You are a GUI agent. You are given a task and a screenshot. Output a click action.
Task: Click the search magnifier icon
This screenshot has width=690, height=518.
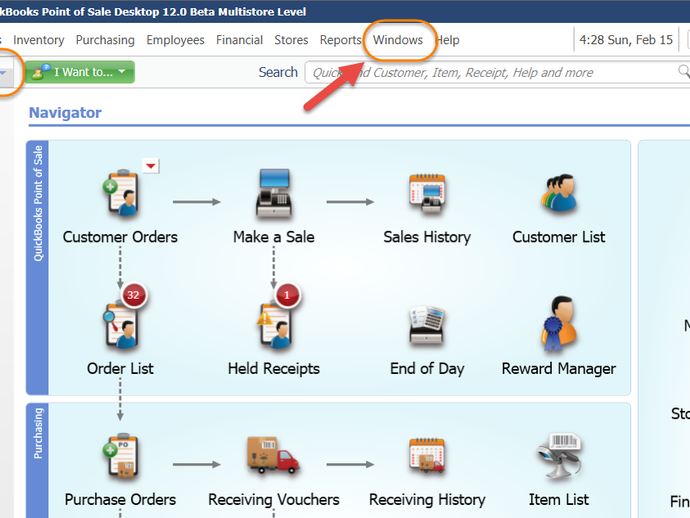(683, 71)
